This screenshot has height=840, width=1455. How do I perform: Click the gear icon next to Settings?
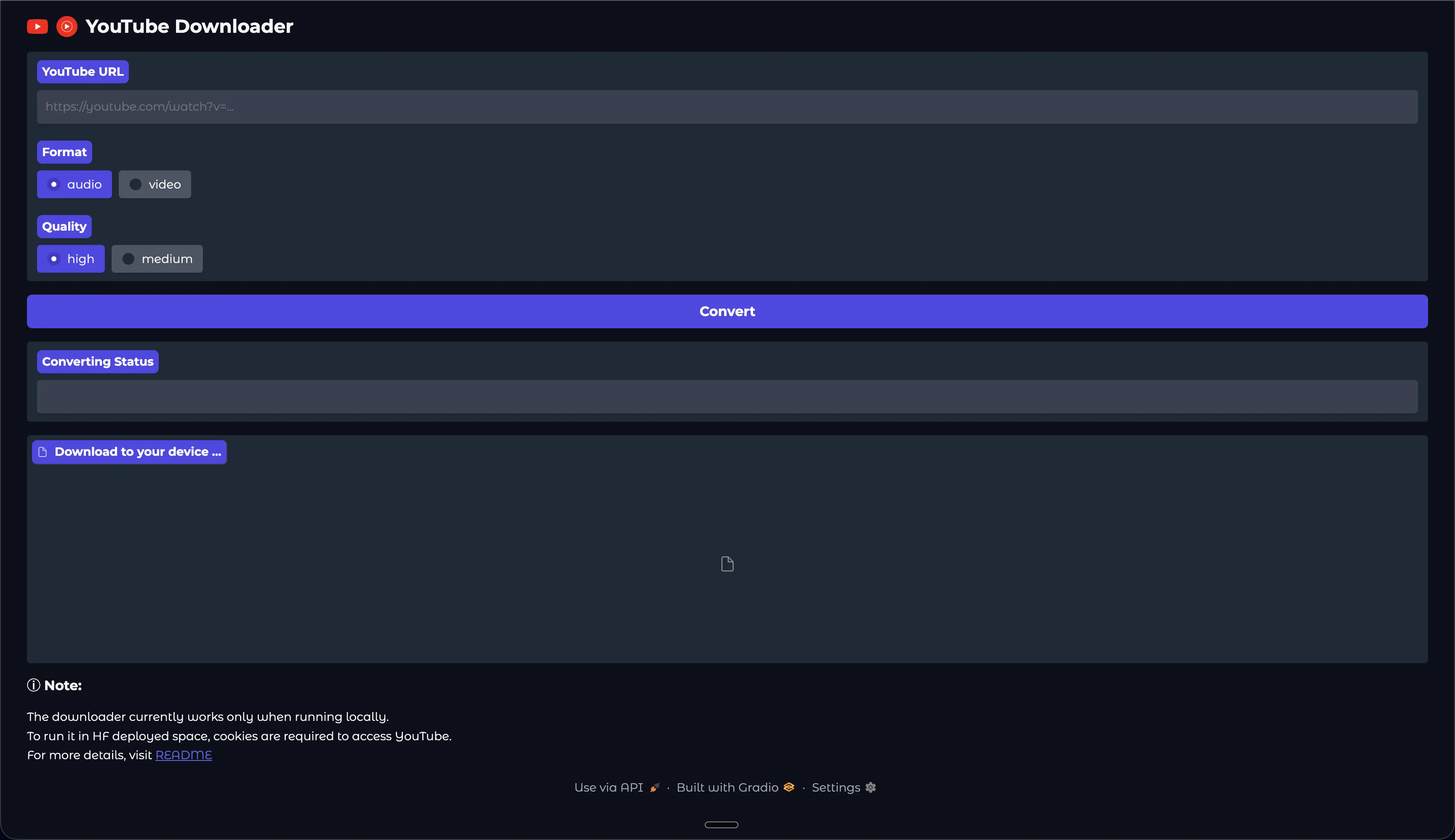point(870,787)
